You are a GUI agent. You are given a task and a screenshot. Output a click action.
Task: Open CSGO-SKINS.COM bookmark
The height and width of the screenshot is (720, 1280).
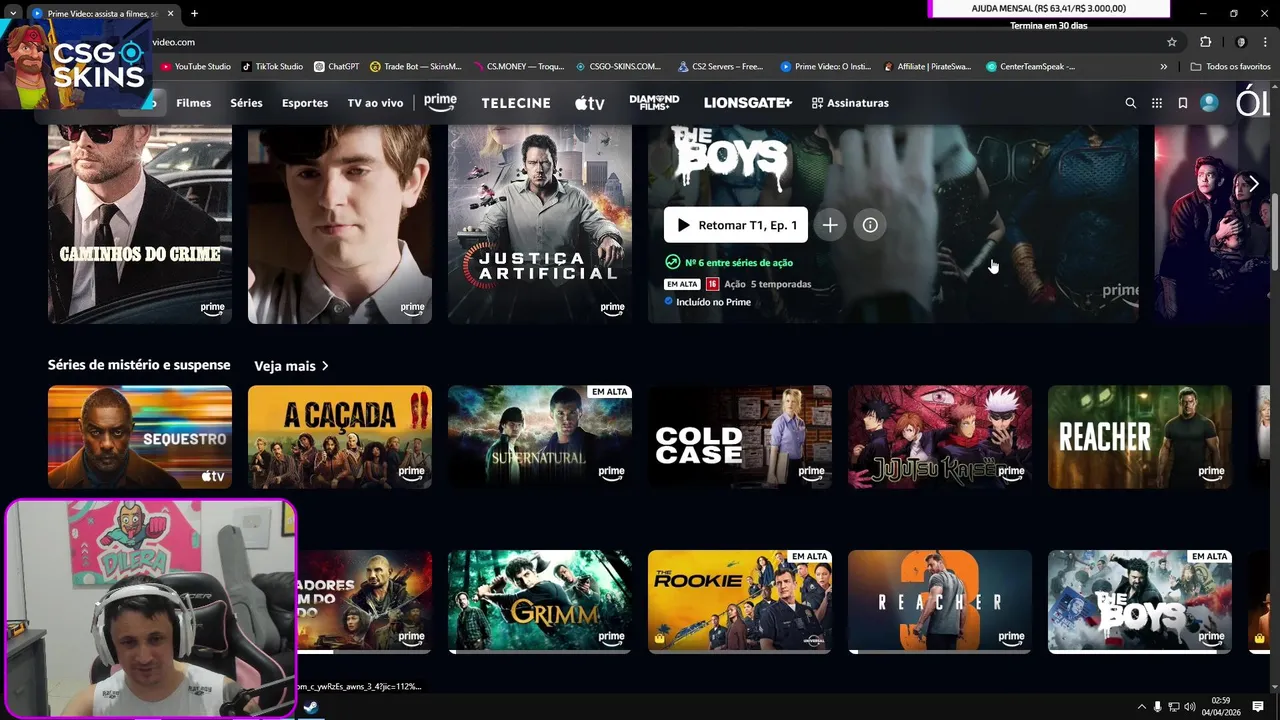(618, 67)
